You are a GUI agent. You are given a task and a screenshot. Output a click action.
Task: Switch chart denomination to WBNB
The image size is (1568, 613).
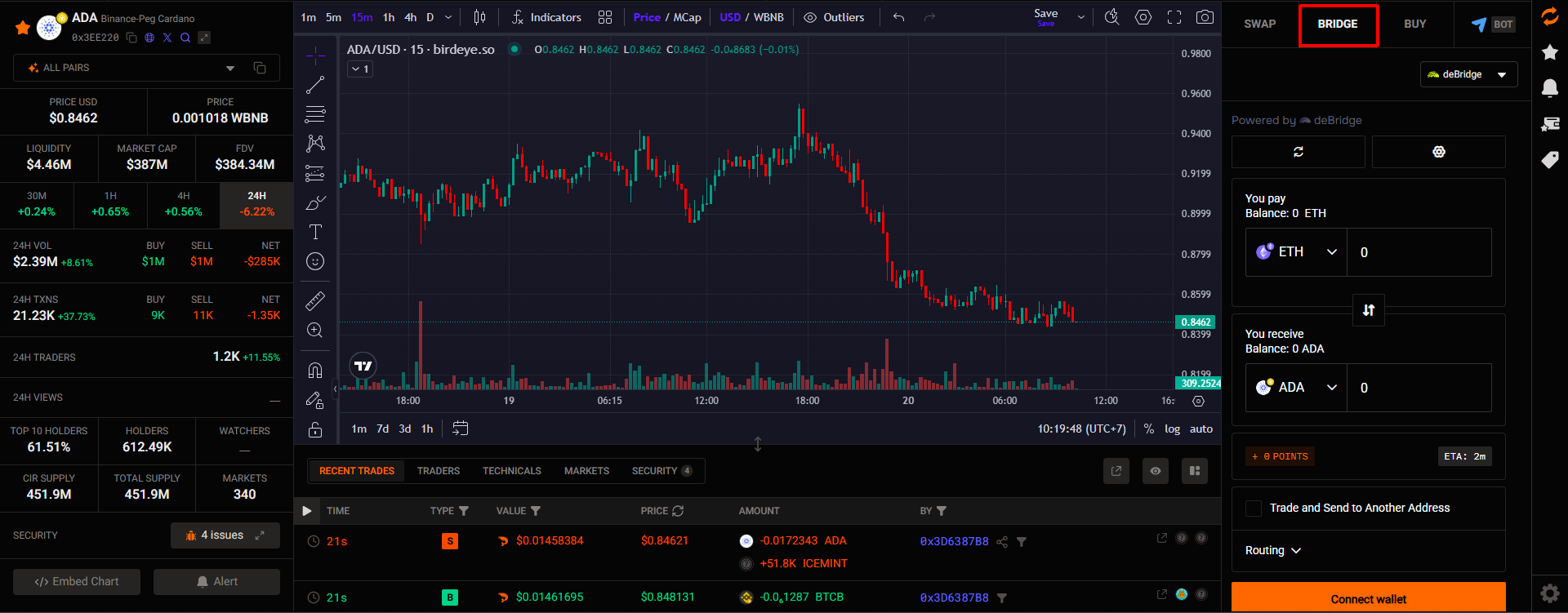[x=768, y=17]
